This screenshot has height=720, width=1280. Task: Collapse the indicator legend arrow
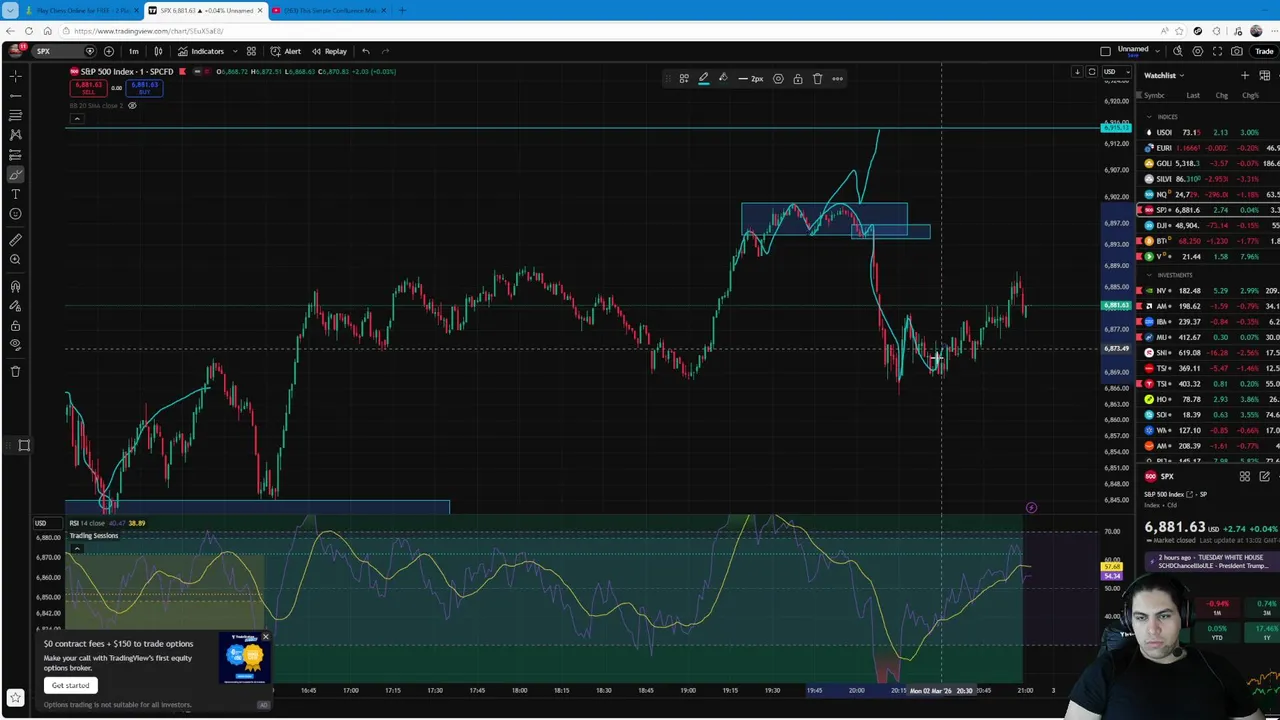pos(76,119)
